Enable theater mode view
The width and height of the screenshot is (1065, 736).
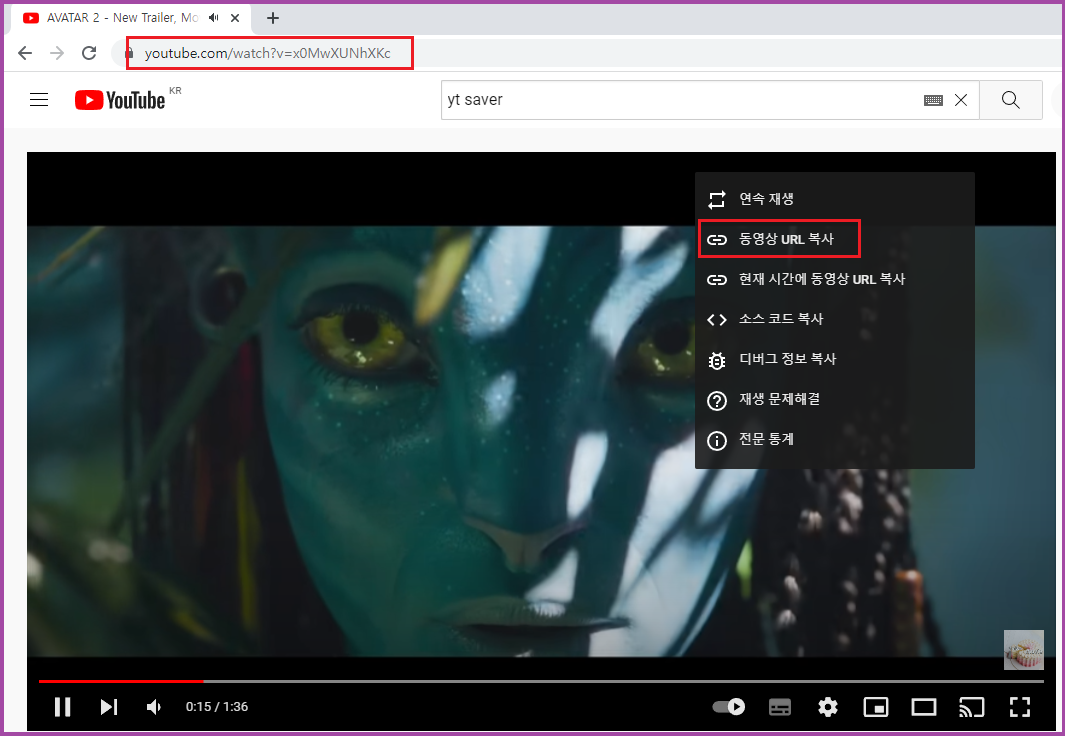(x=924, y=707)
